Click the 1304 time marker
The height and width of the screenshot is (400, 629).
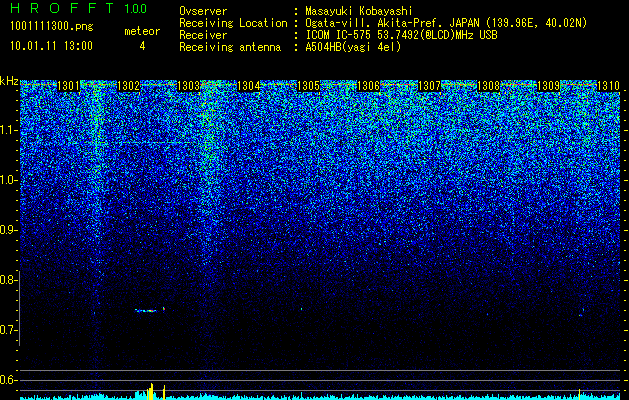pyautogui.click(x=248, y=86)
